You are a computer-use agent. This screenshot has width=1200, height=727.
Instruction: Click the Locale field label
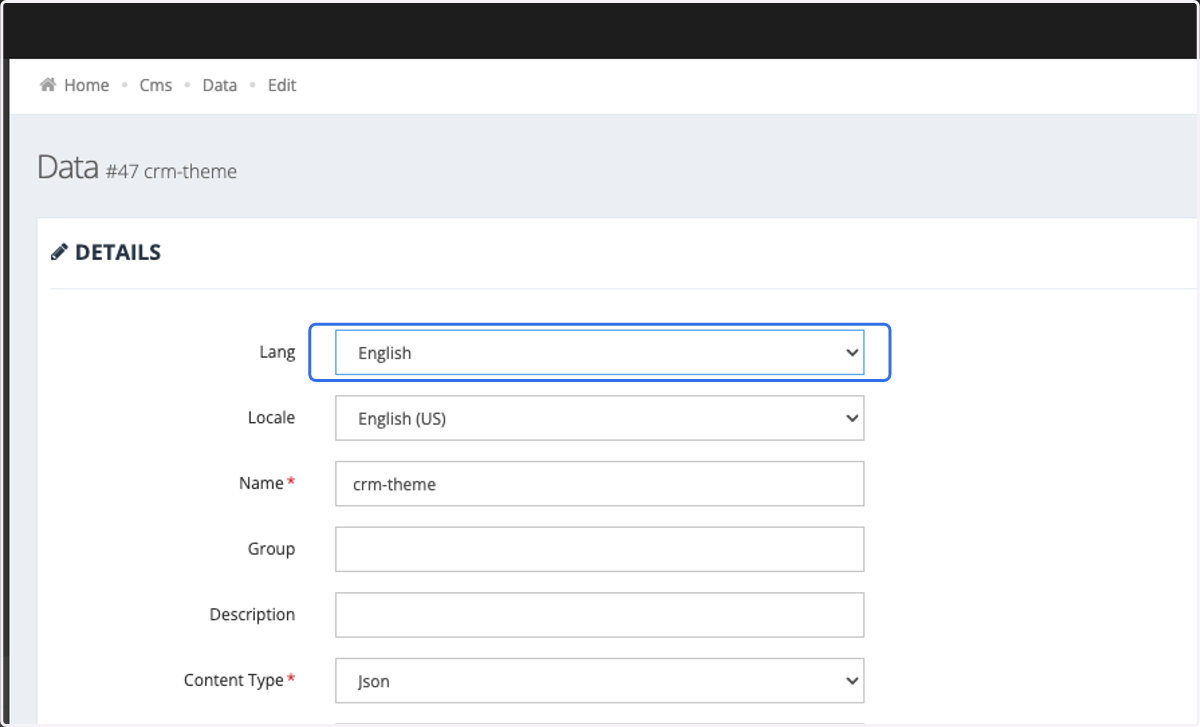(x=271, y=417)
